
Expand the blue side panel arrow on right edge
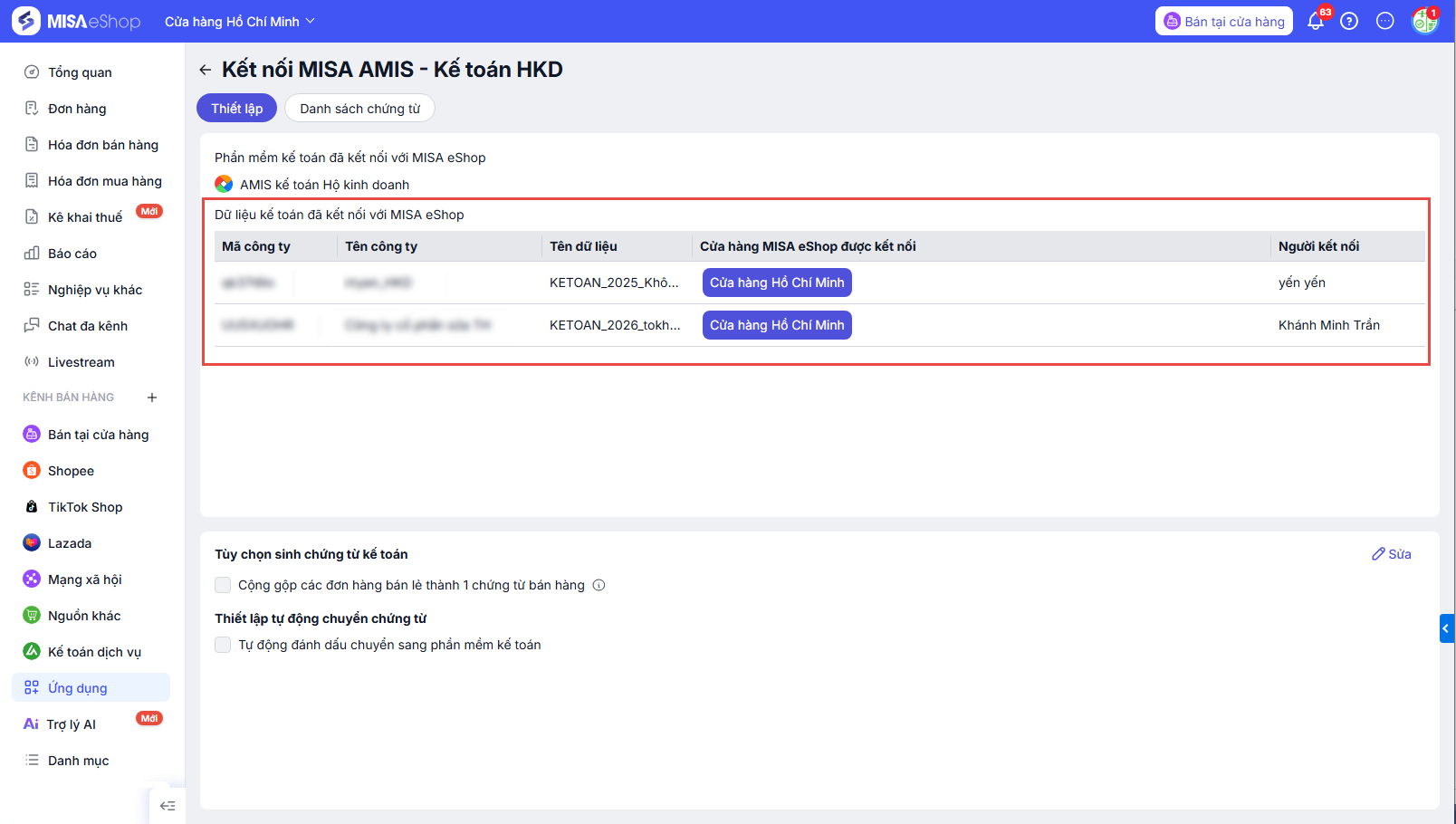(1447, 628)
